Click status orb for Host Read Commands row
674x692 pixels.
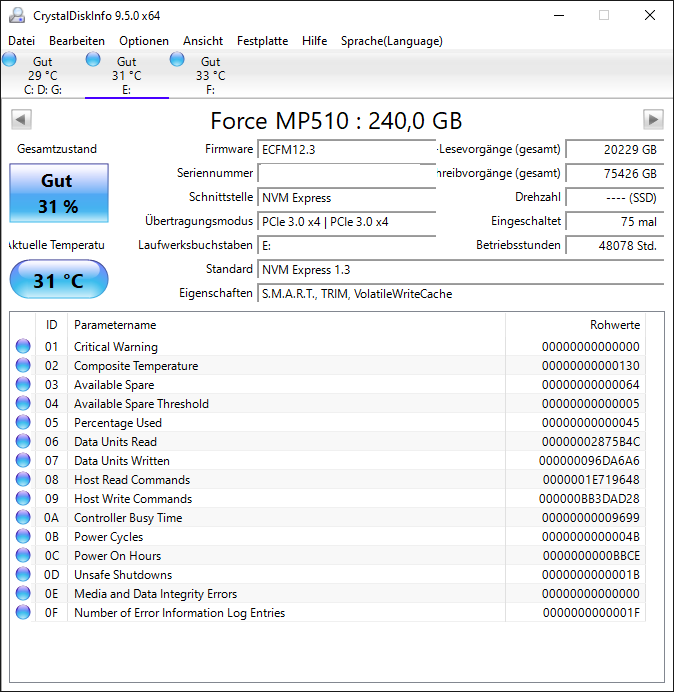pos(23,479)
